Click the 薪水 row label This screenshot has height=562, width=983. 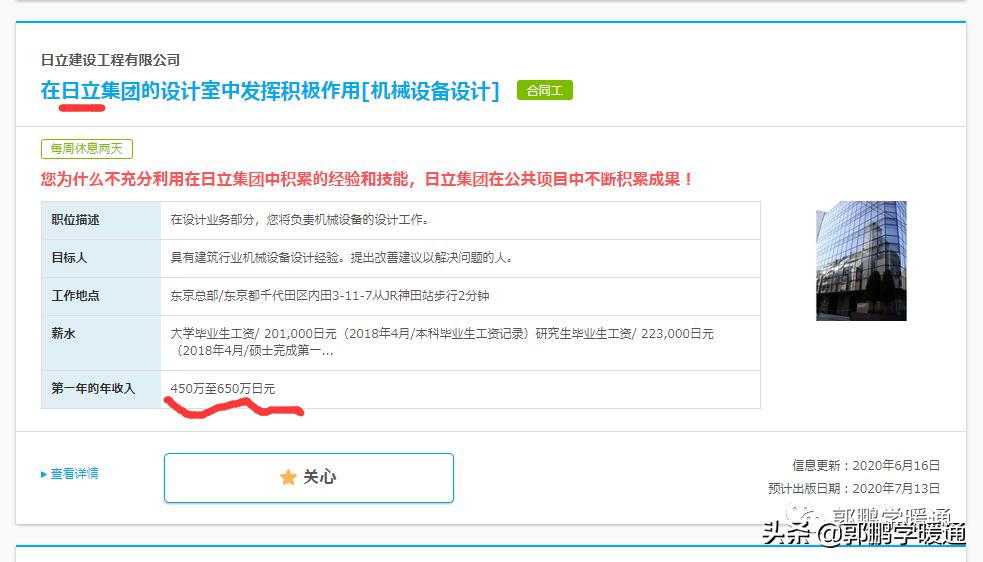63,334
